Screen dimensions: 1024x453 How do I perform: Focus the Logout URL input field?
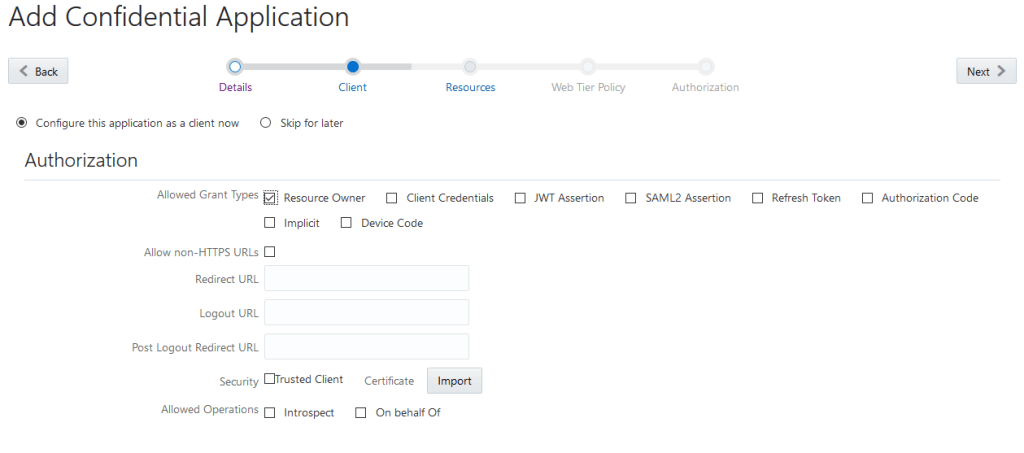(366, 312)
